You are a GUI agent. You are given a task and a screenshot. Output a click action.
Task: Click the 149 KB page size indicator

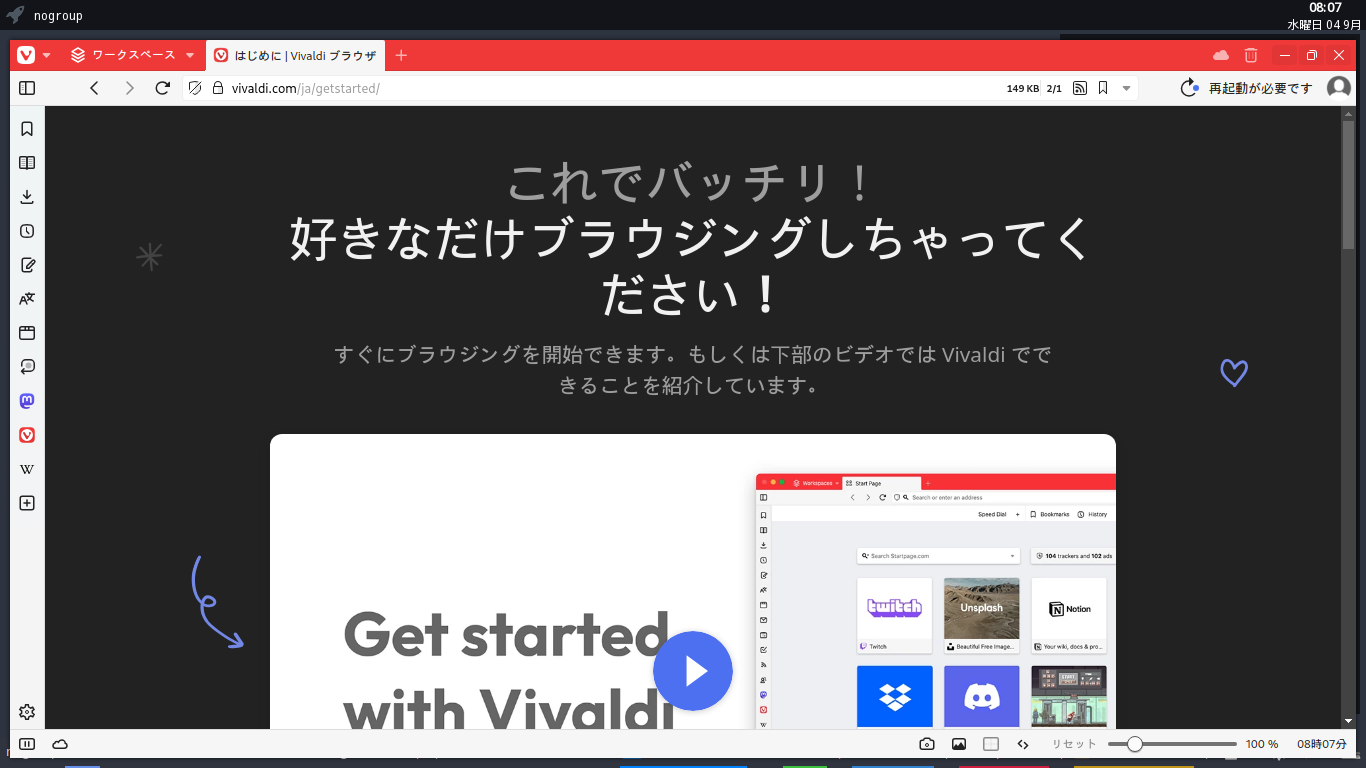tap(1023, 88)
